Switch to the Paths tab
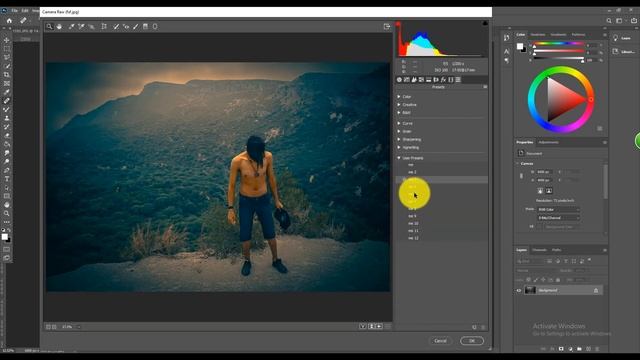This screenshot has width=640, height=360. tap(556, 250)
